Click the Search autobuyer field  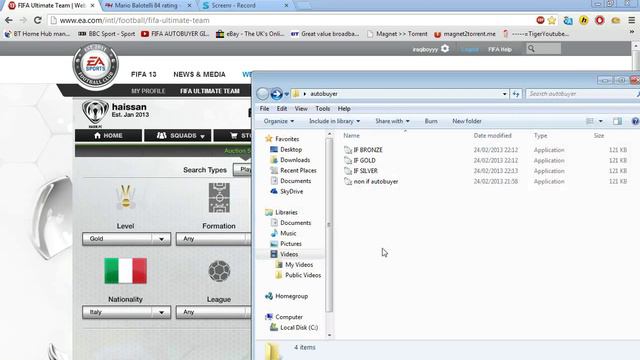[x=582, y=94]
